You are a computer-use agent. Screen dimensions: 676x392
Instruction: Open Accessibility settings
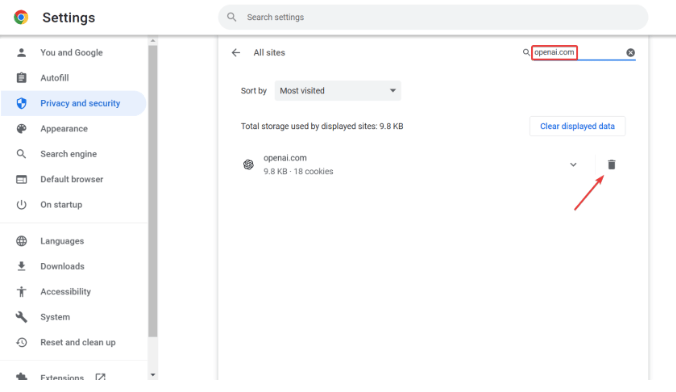pos(73,292)
